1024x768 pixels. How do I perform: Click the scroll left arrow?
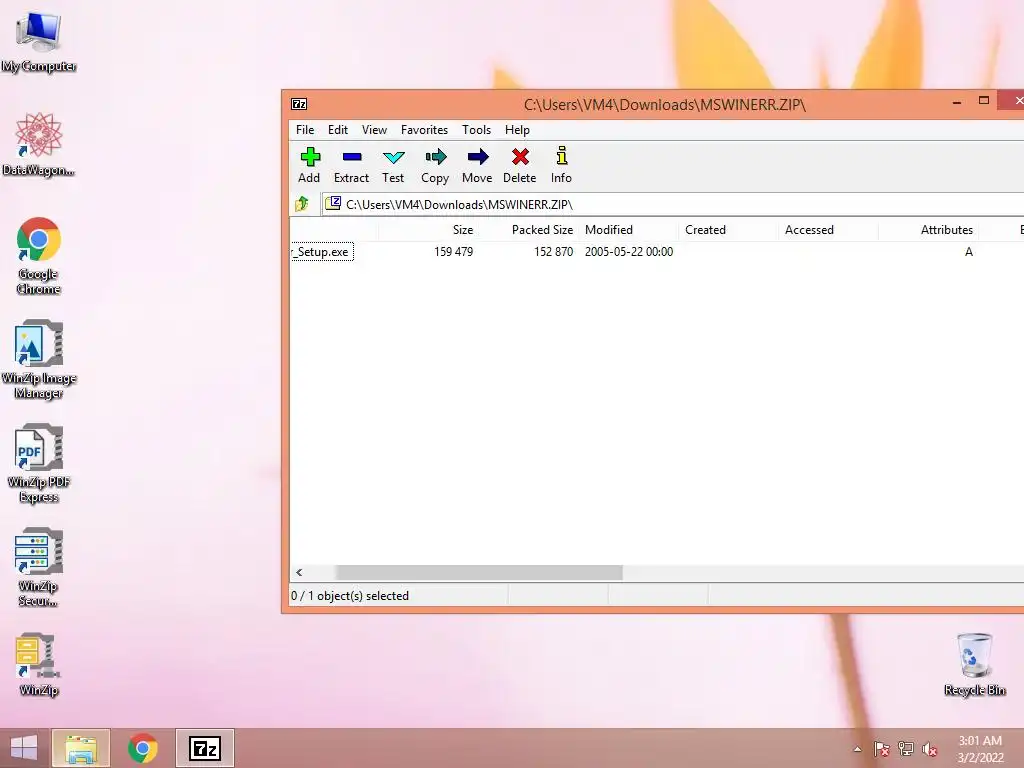(299, 573)
